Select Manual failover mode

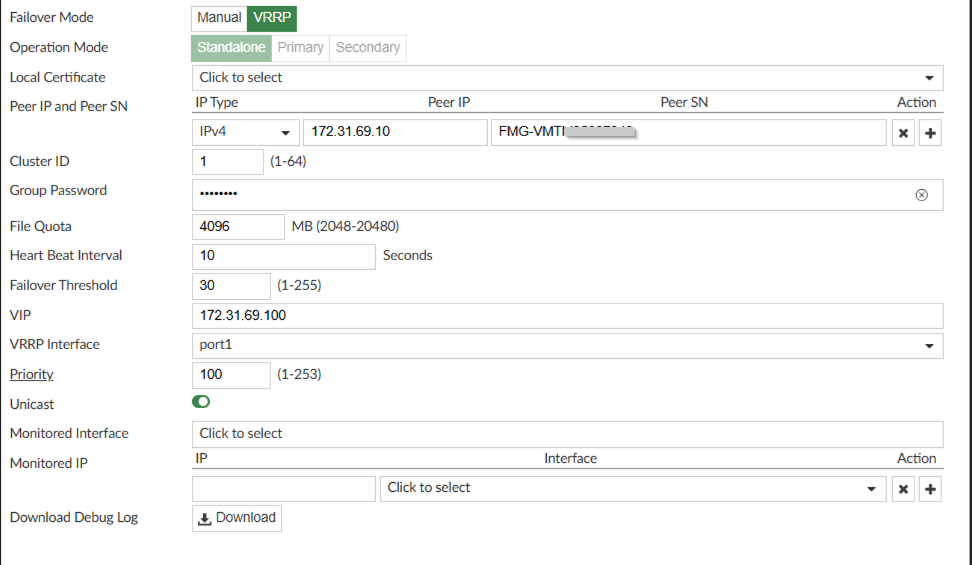[x=219, y=18]
